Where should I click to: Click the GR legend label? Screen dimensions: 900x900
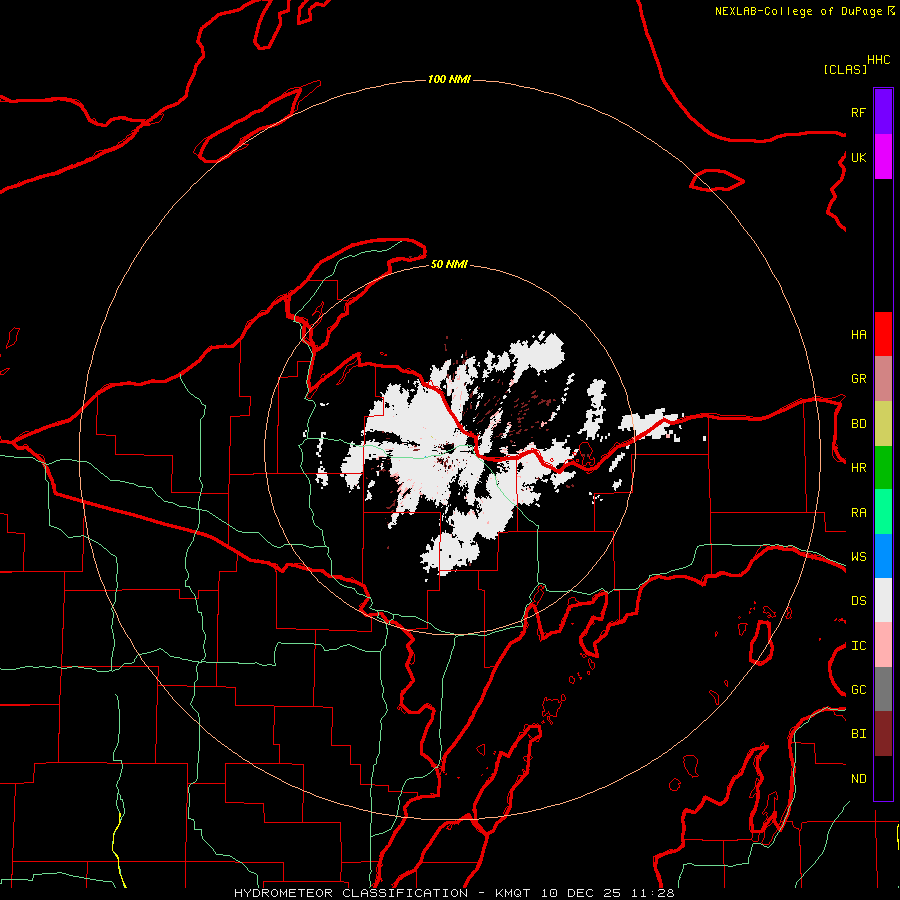tap(859, 379)
